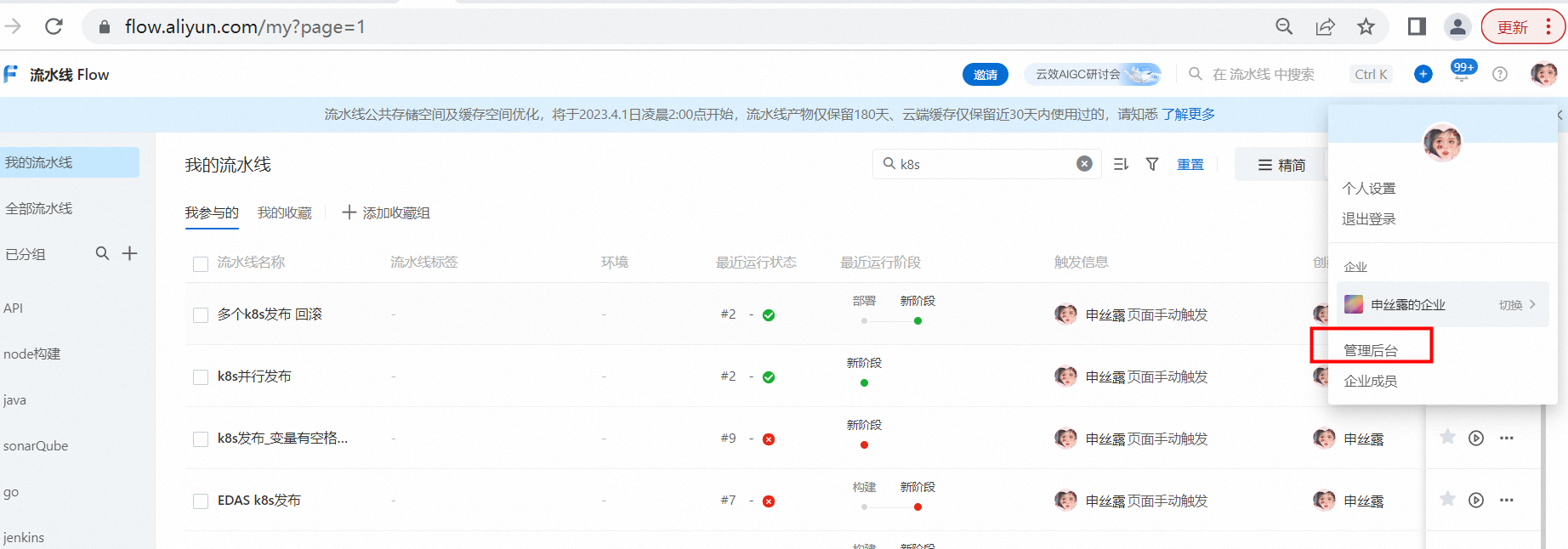Click the green 新阶段 dot for k8s并行发布

coord(864,382)
